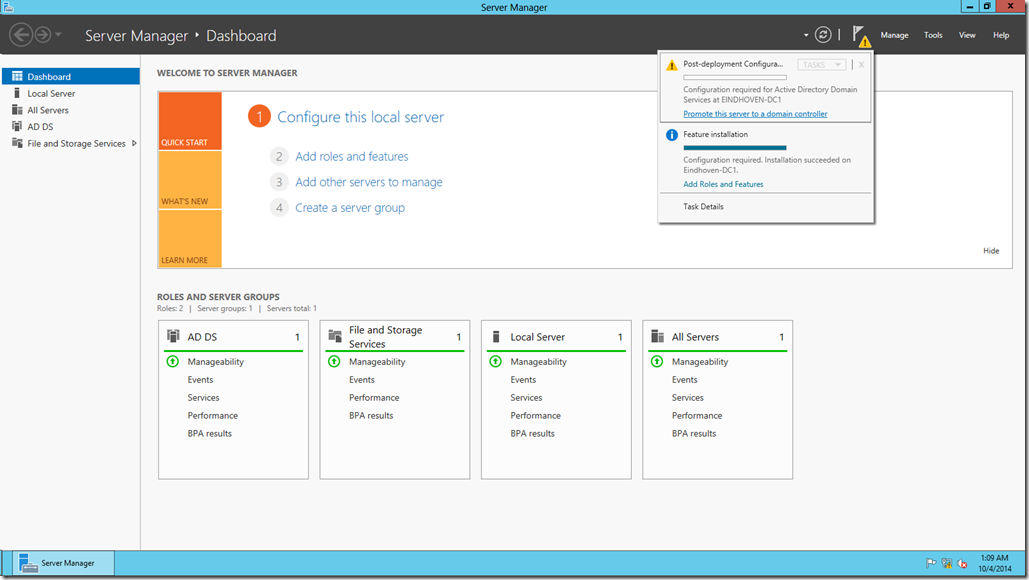This screenshot has width=1029, height=580.
Task: Select Dashboard in the sidebar
Action: pos(71,76)
